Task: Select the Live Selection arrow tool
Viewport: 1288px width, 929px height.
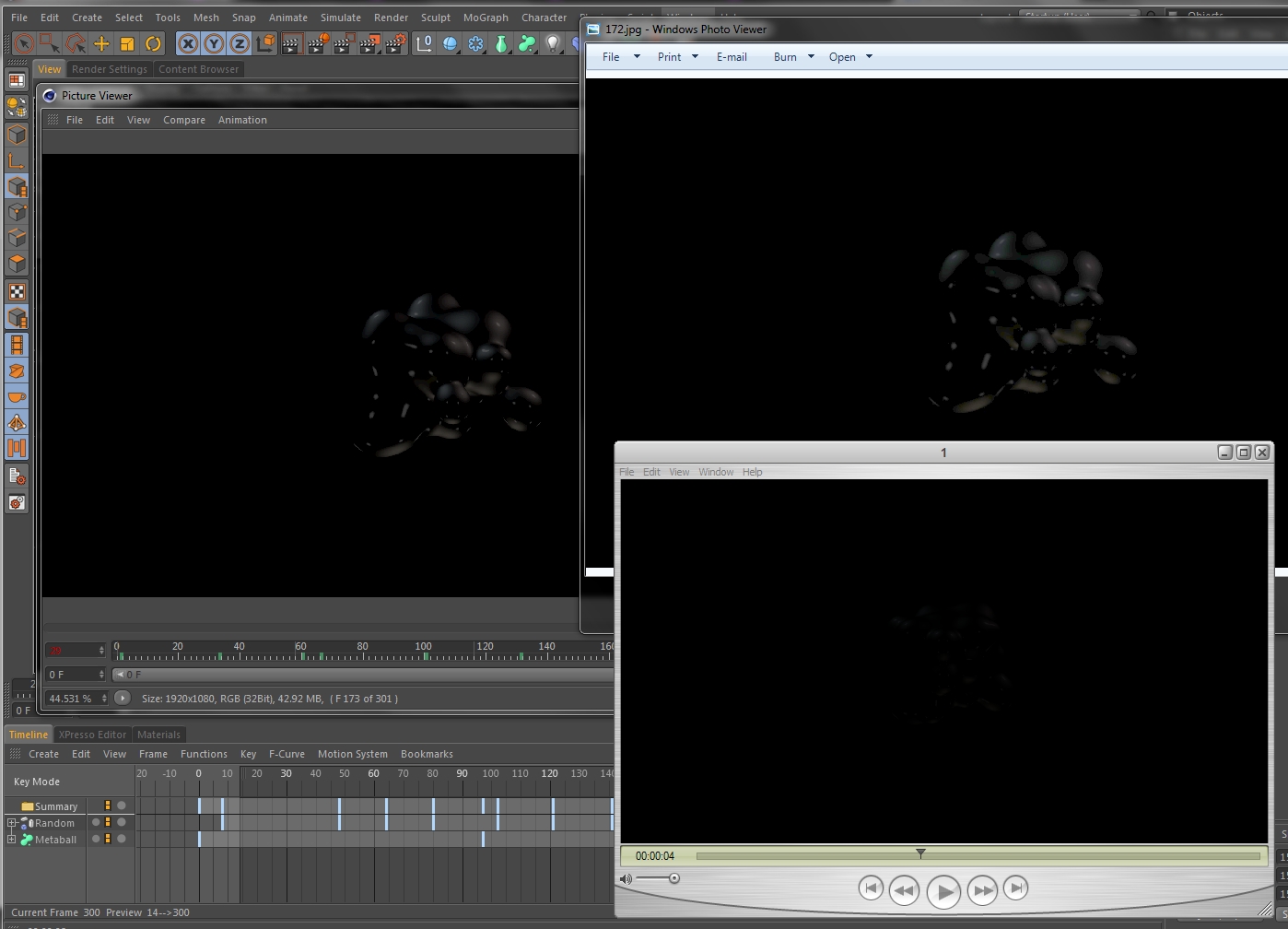Action: (24, 43)
